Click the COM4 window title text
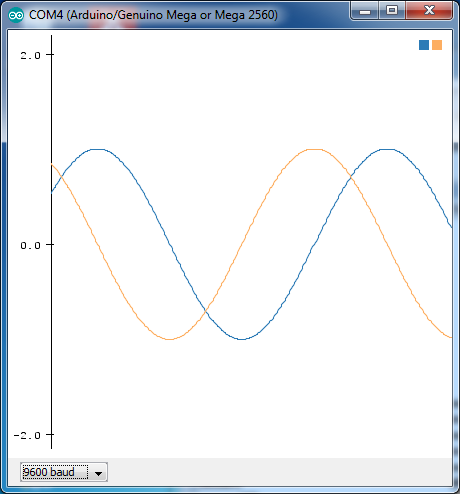The height and width of the screenshot is (494, 460). coord(153,15)
